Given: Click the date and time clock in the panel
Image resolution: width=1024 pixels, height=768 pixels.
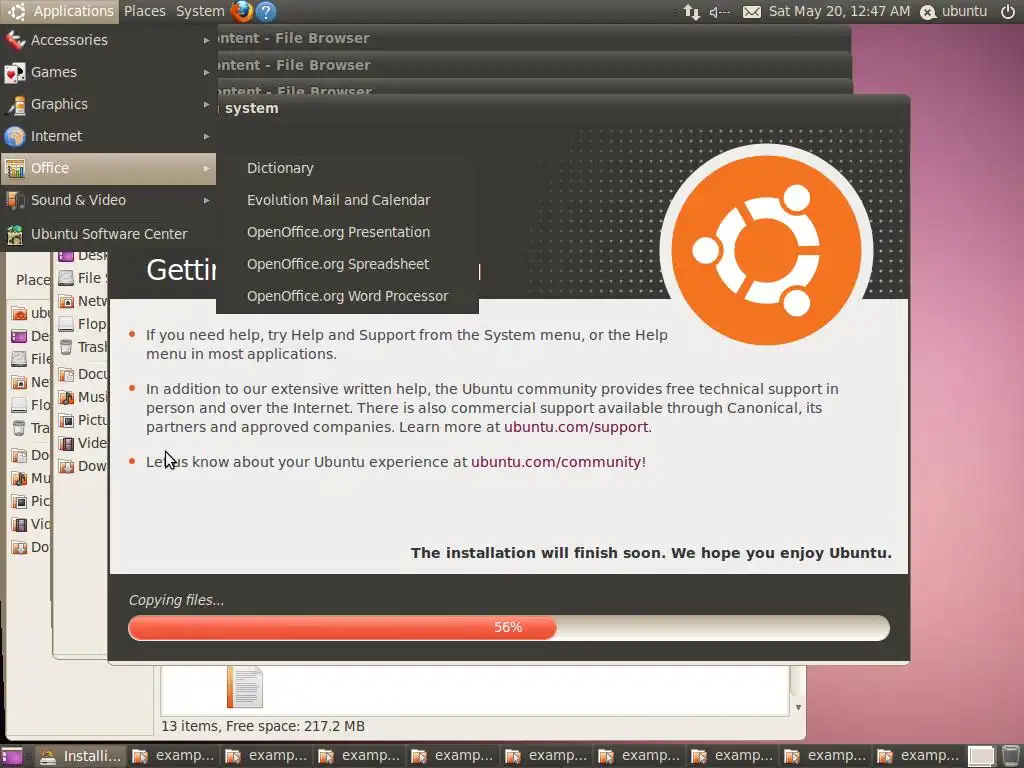Looking at the screenshot, I should point(839,11).
